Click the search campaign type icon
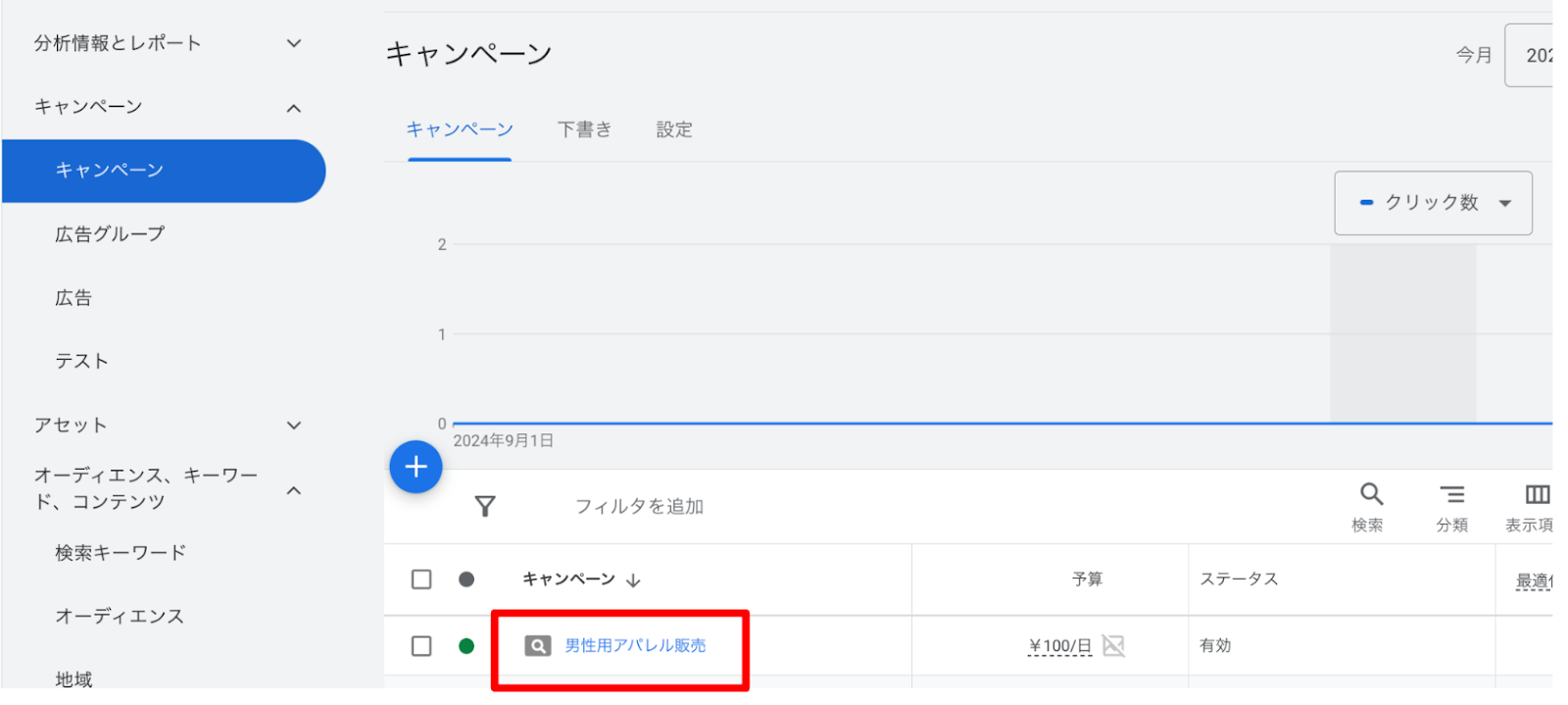The height and width of the screenshot is (705, 1568). click(x=537, y=646)
